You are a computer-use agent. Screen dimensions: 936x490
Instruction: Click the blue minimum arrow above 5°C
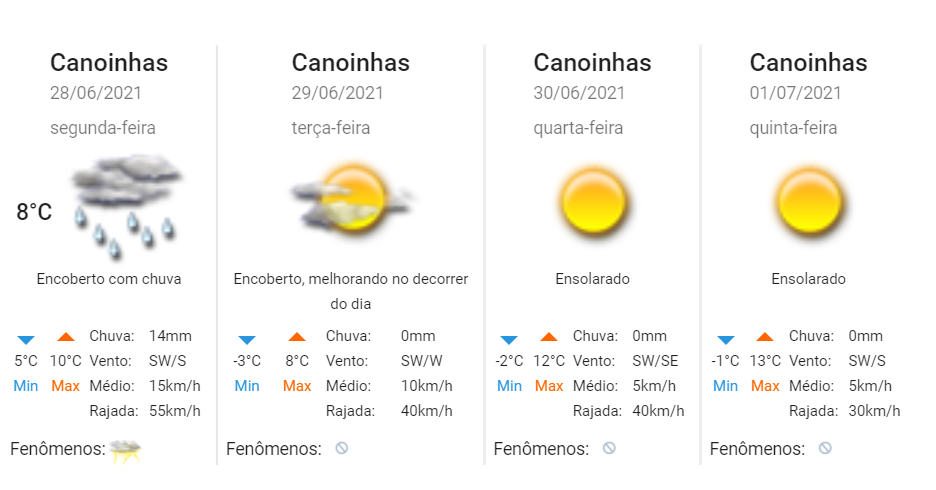point(26,340)
